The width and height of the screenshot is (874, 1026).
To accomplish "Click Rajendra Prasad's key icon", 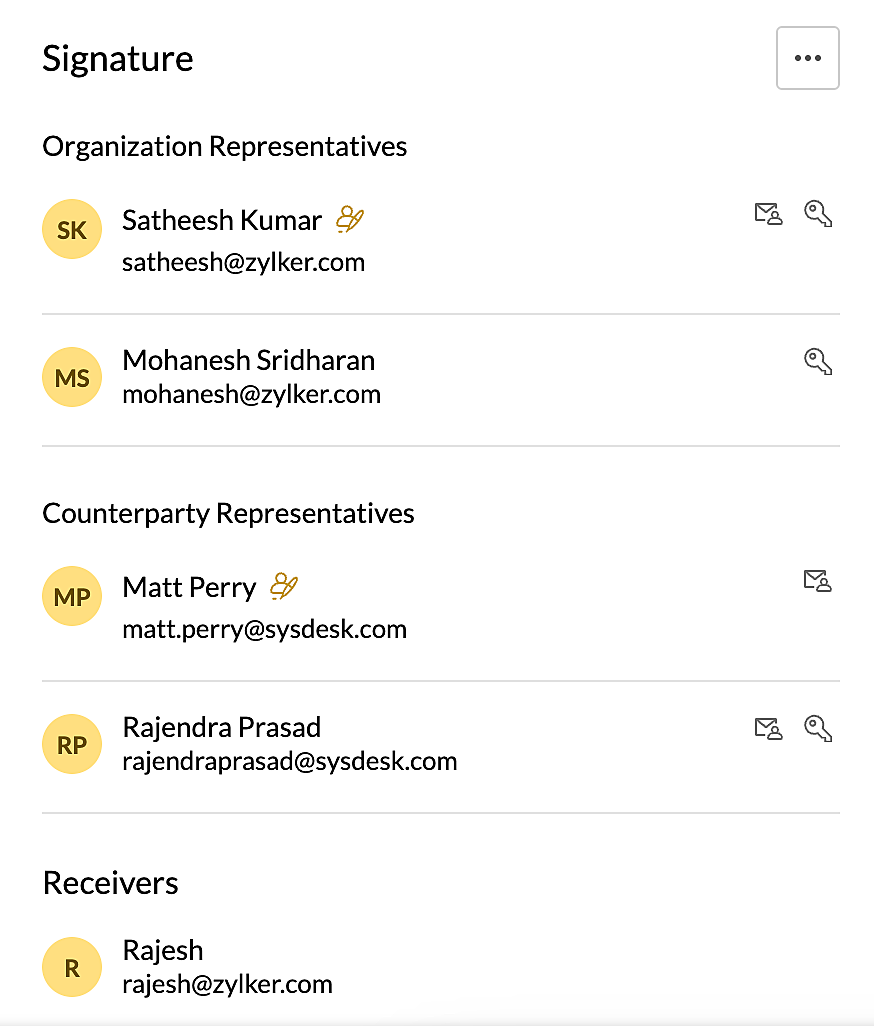I will tap(818, 728).
